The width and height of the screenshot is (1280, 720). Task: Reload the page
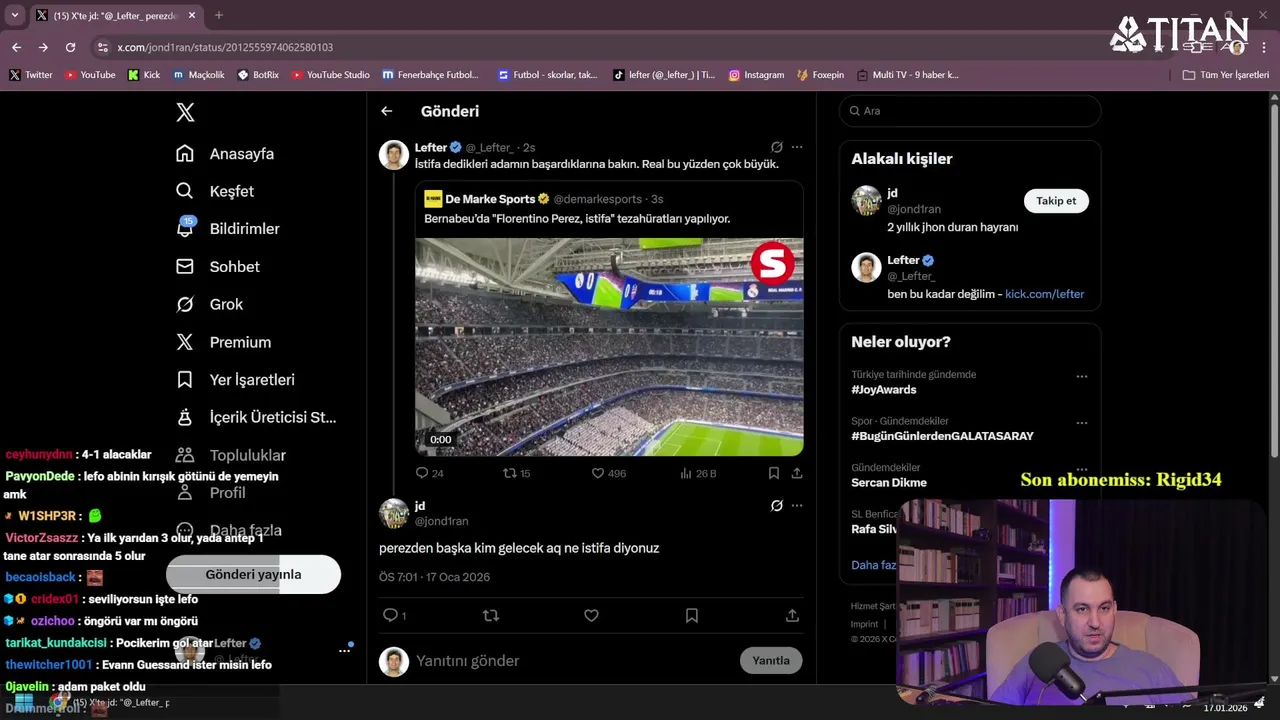(x=70, y=47)
